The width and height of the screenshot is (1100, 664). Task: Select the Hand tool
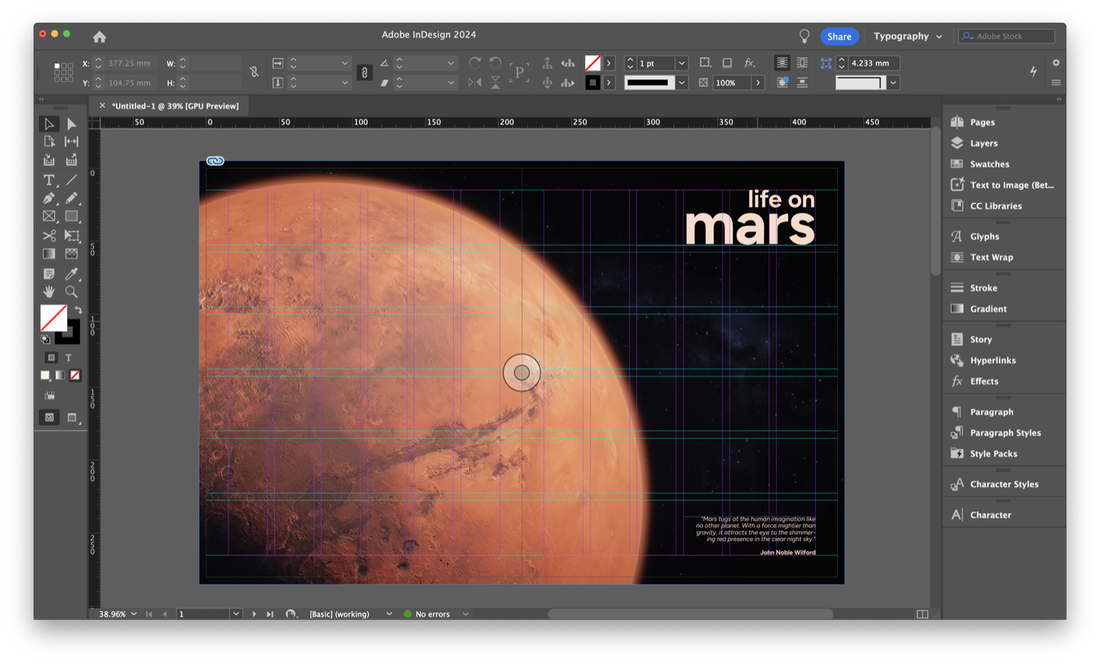click(x=48, y=292)
